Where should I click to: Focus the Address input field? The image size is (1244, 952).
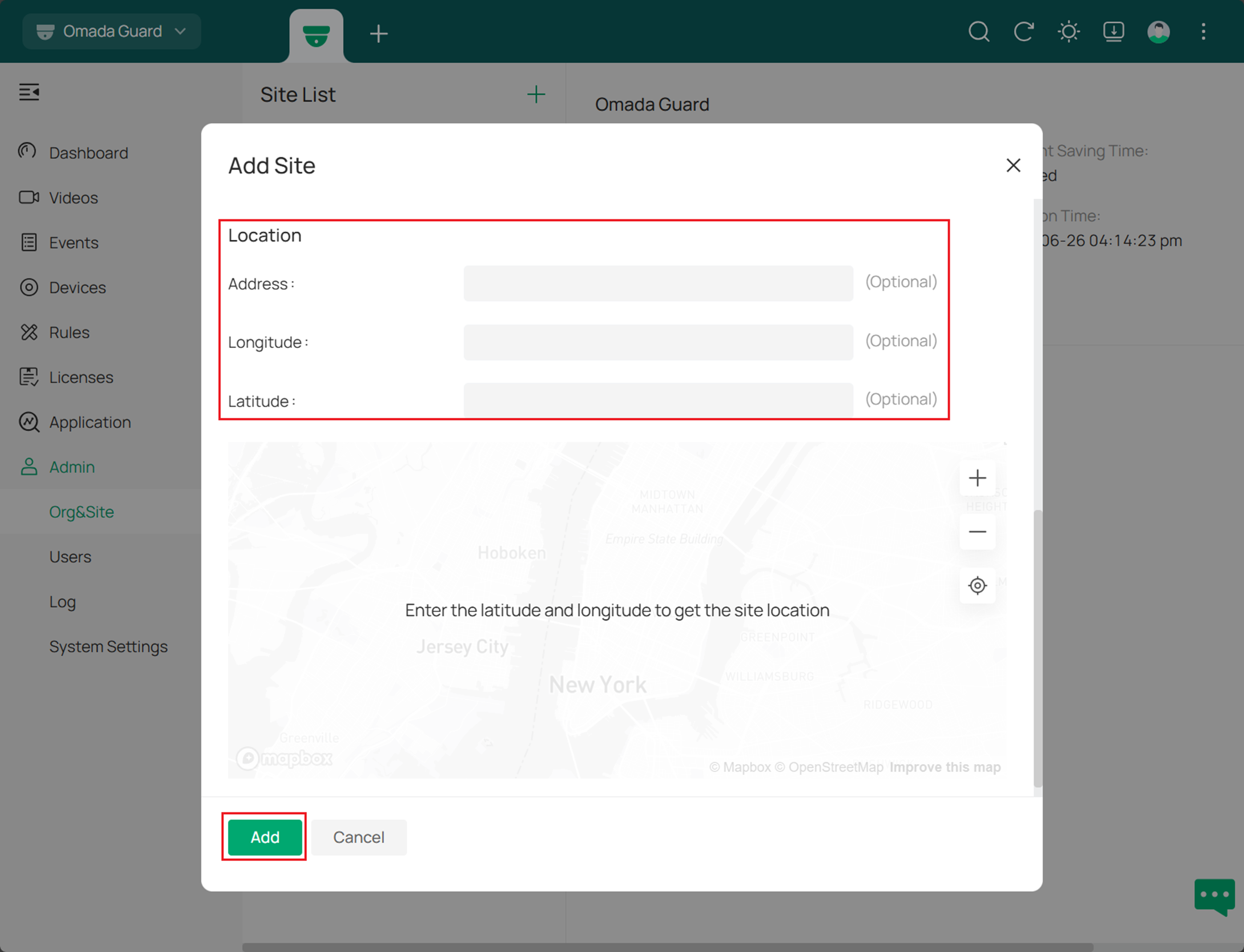coord(658,283)
